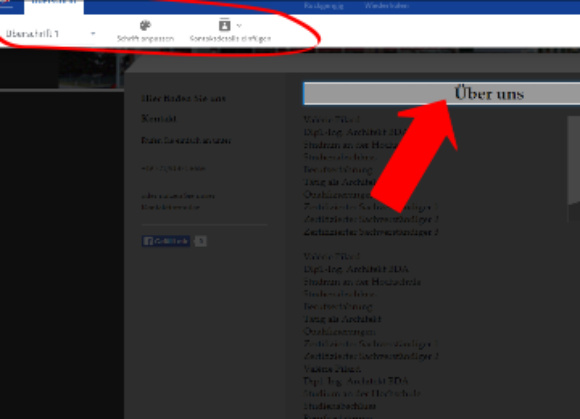This screenshot has height=419, width=580.
Task: Select the active white tab in top bar
Action: (x=54, y=7)
